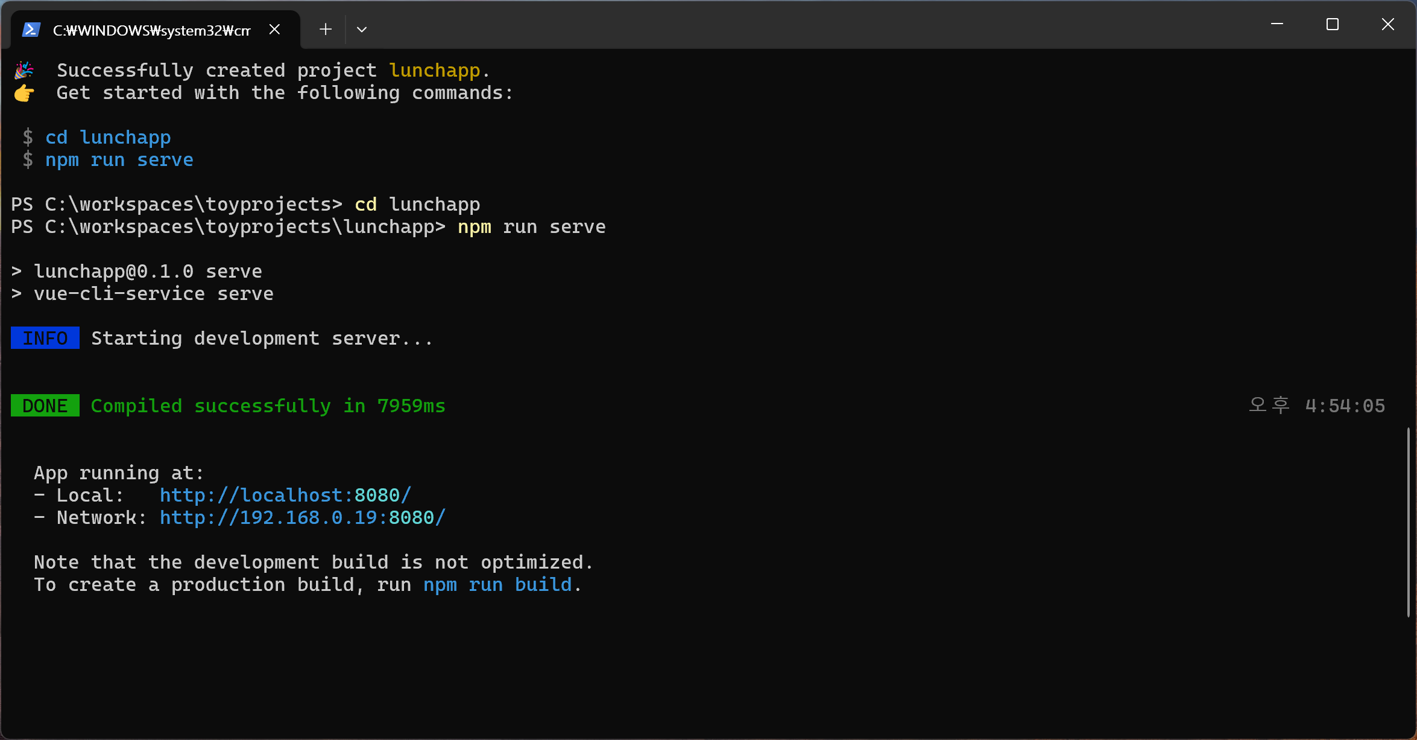This screenshot has height=740, width=1417.
Task: Click the pointing hand emoji
Action: click(x=24, y=93)
